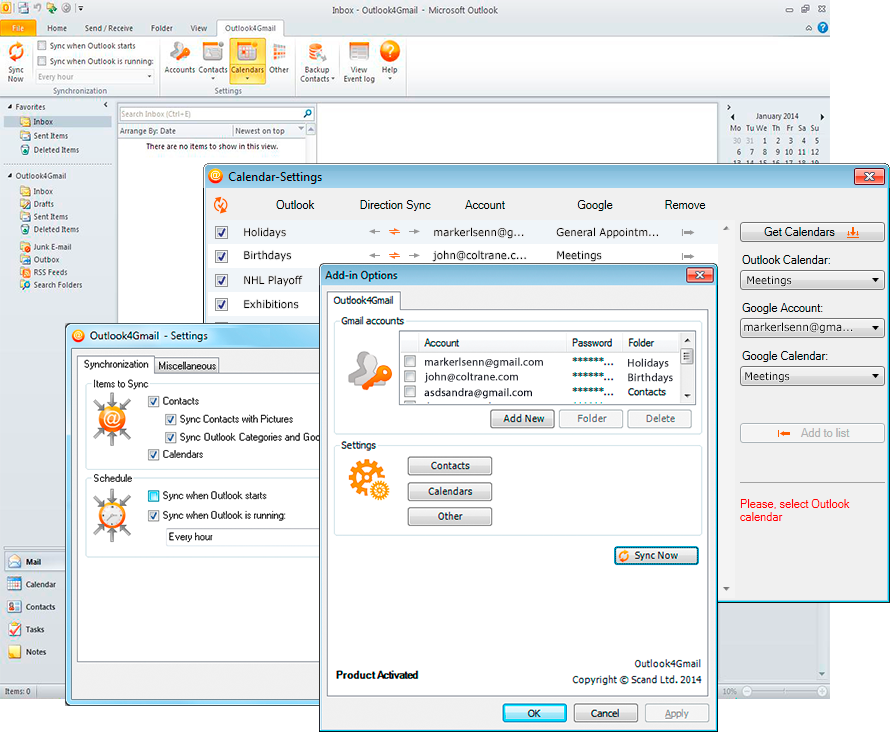Click OK in Add-in Options
Screen dimensions: 890x732
click(x=534, y=713)
